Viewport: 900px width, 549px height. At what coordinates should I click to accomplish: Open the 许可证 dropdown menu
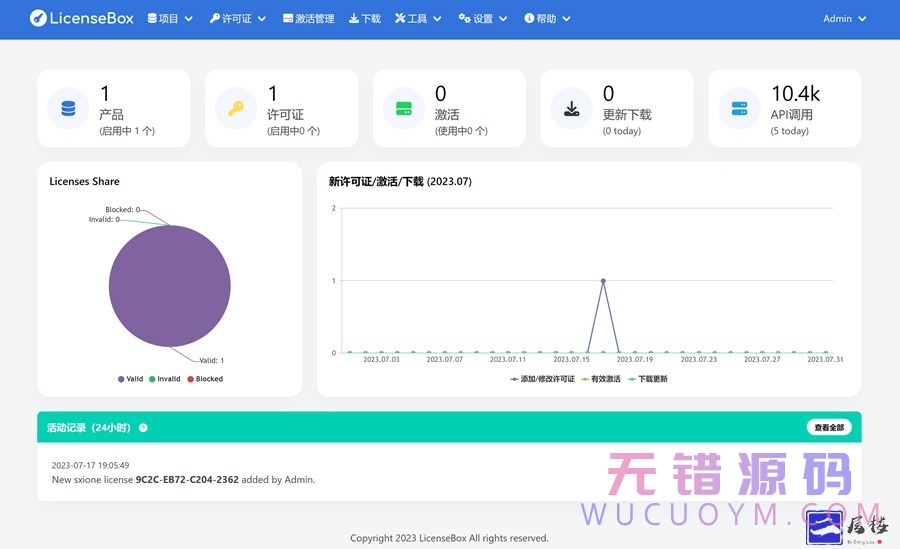[237, 19]
